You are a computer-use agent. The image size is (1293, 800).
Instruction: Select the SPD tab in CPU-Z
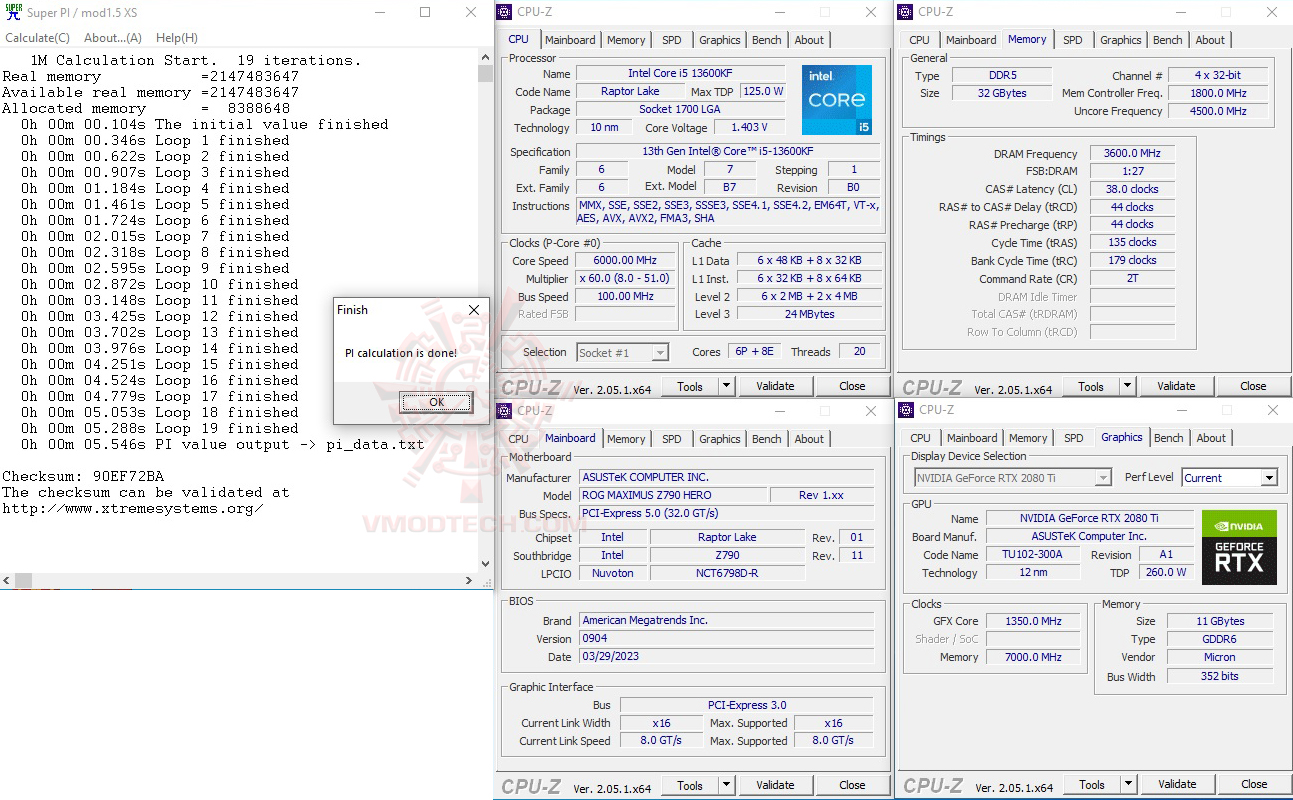tap(671, 39)
